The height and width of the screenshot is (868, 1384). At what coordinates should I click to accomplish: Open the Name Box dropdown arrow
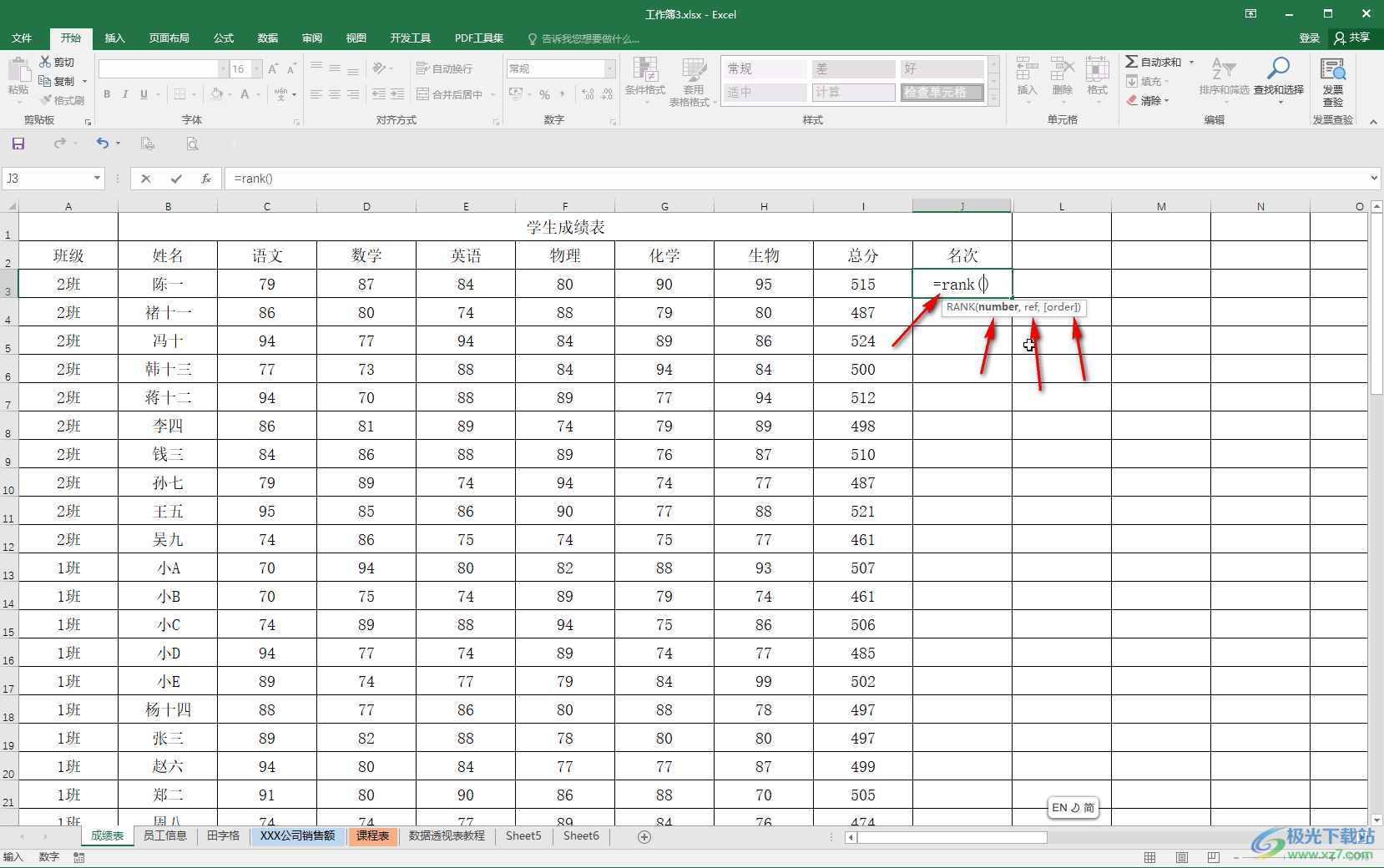(x=97, y=178)
